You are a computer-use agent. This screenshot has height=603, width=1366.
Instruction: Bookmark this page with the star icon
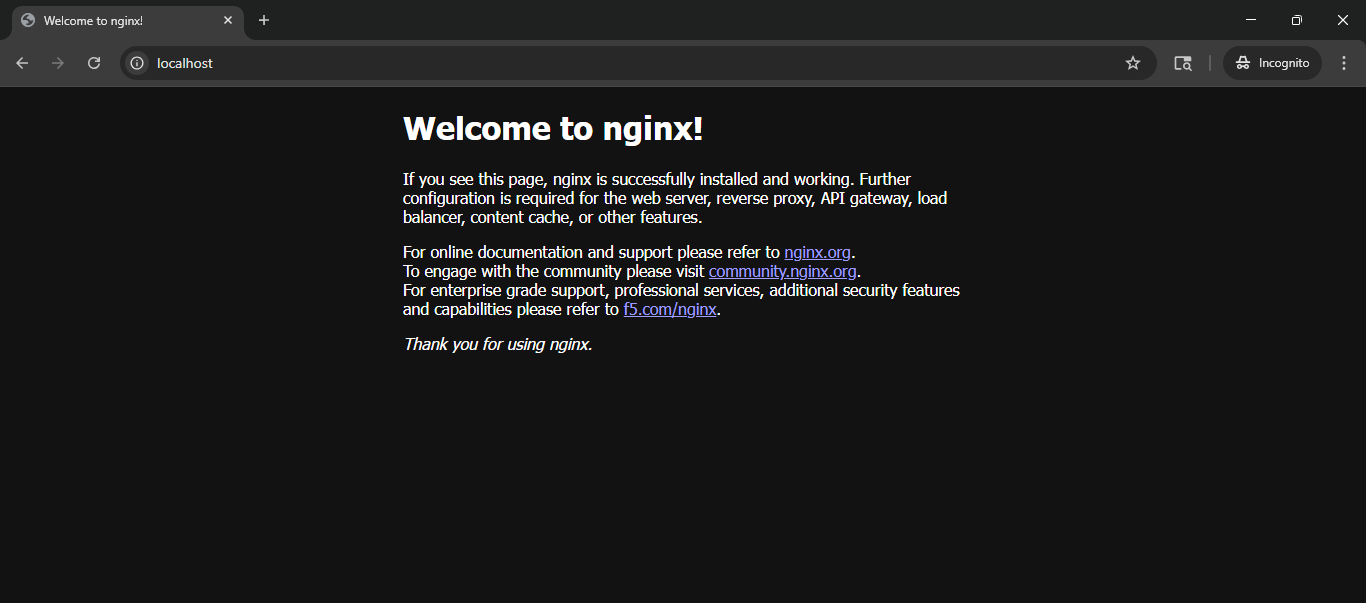tap(1133, 63)
